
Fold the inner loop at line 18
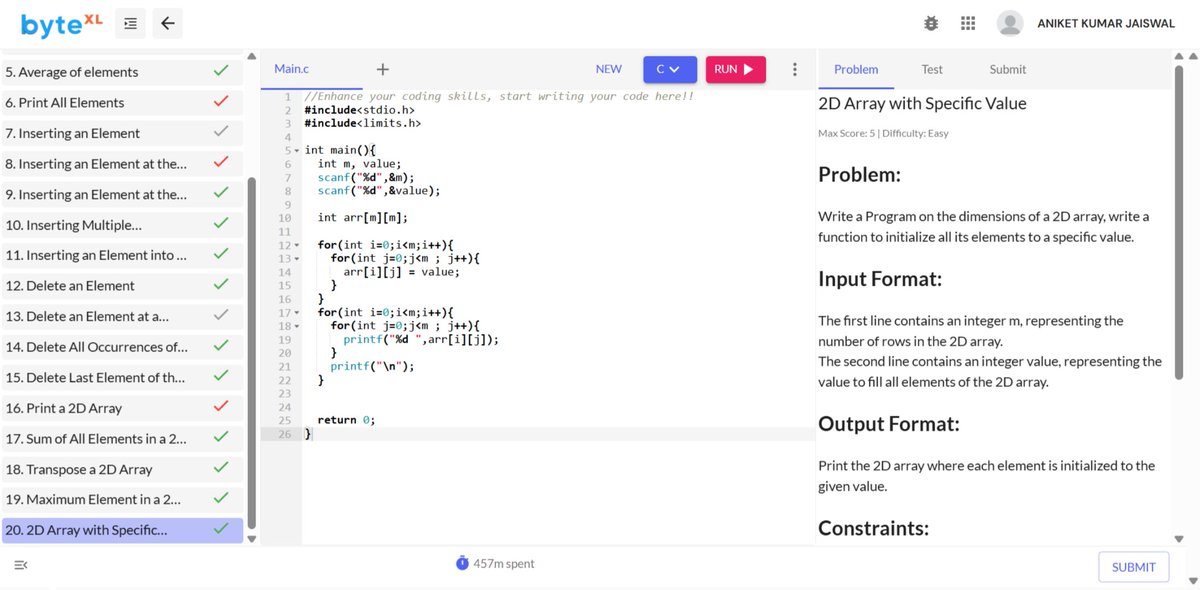[x=297, y=326]
